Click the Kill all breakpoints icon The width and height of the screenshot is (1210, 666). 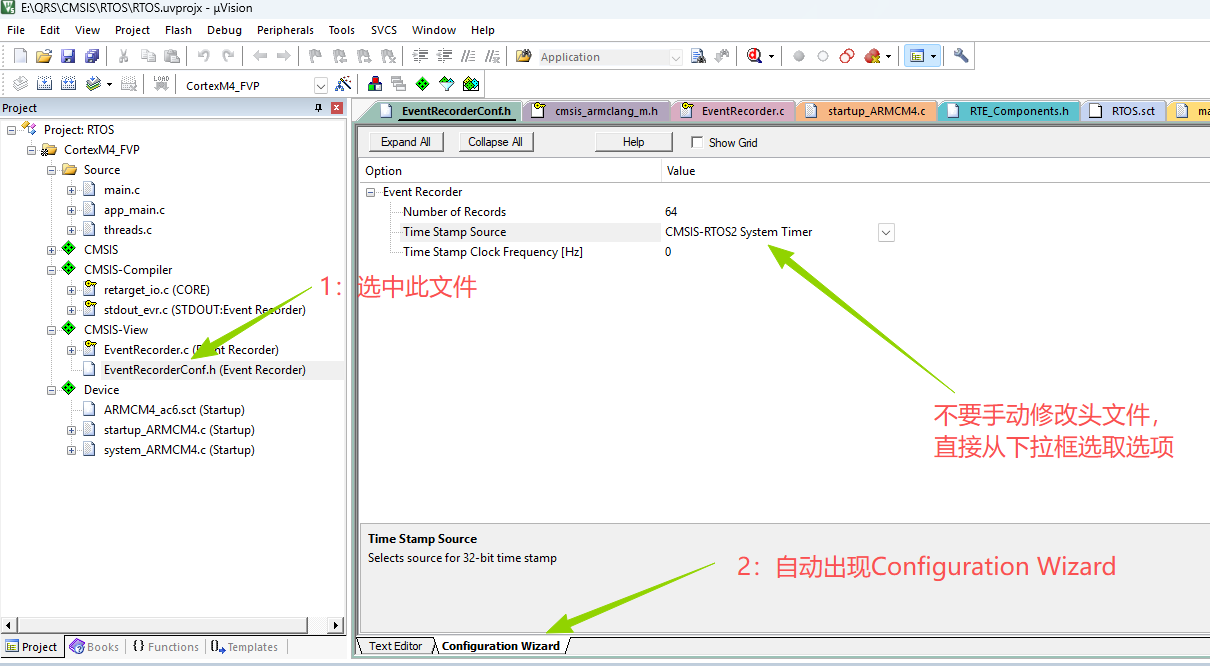click(x=872, y=57)
